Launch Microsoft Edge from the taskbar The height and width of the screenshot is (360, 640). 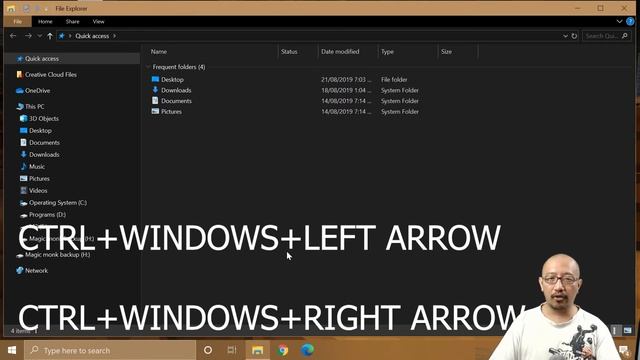tap(307, 350)
